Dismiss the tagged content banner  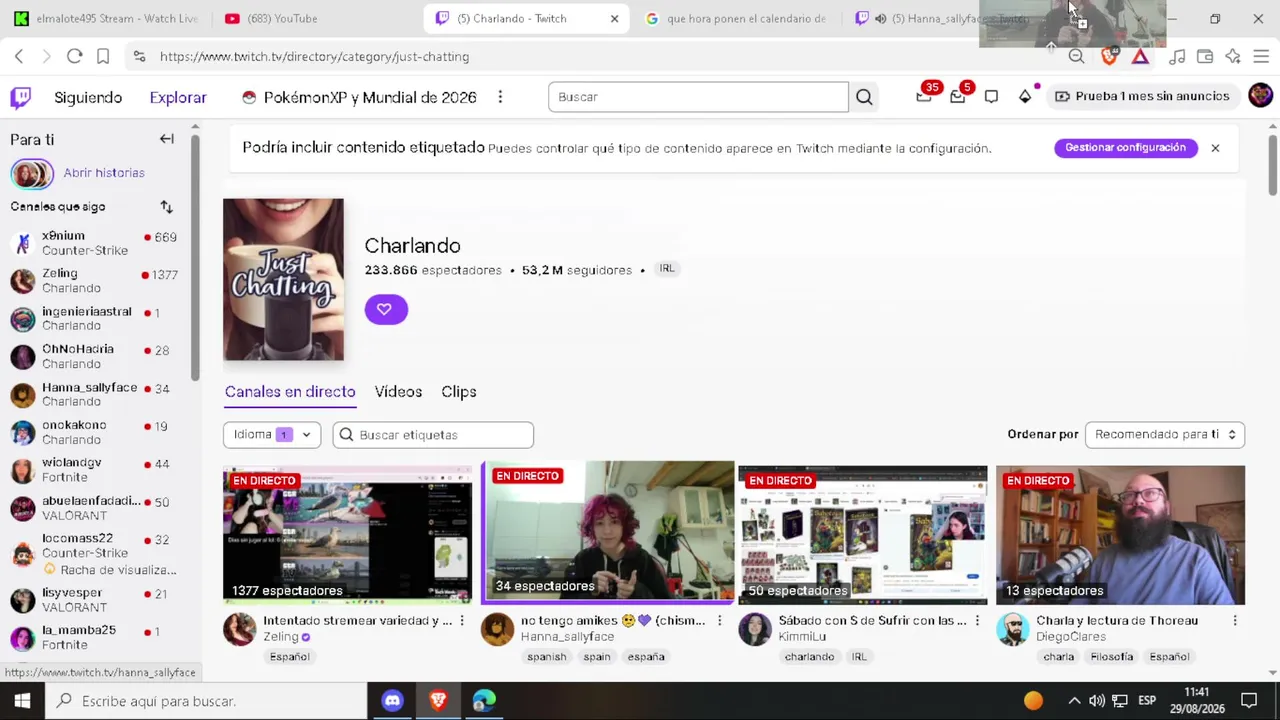click(x=1215, y=148)
